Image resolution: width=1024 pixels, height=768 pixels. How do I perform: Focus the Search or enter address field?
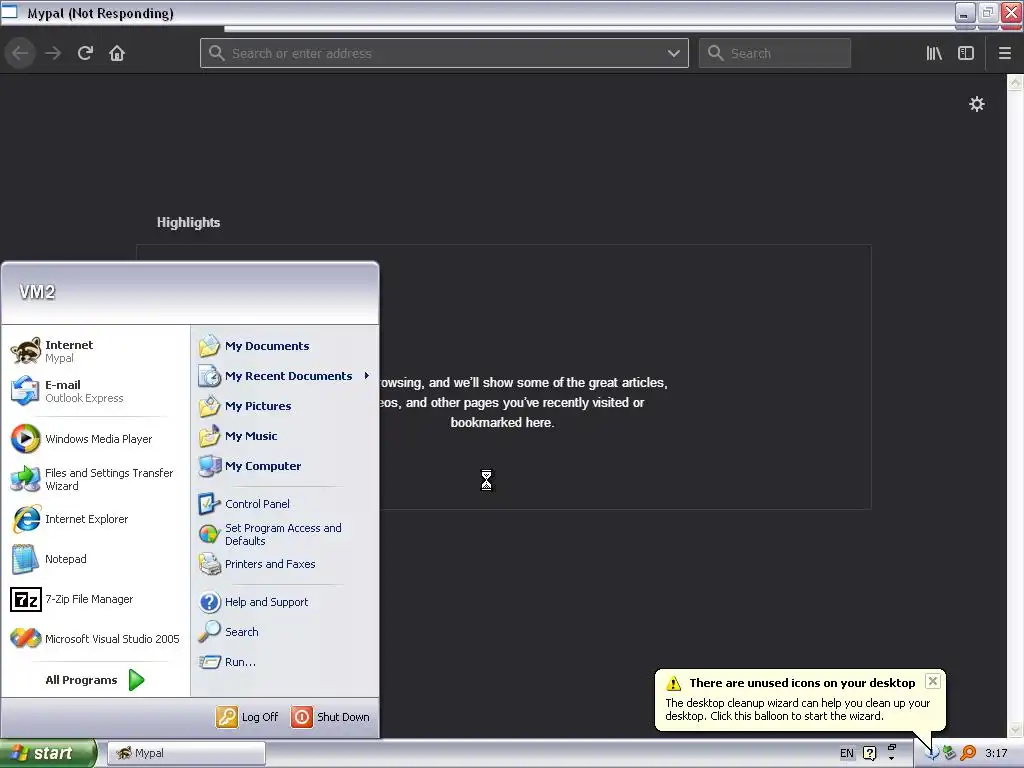point(444,53)
